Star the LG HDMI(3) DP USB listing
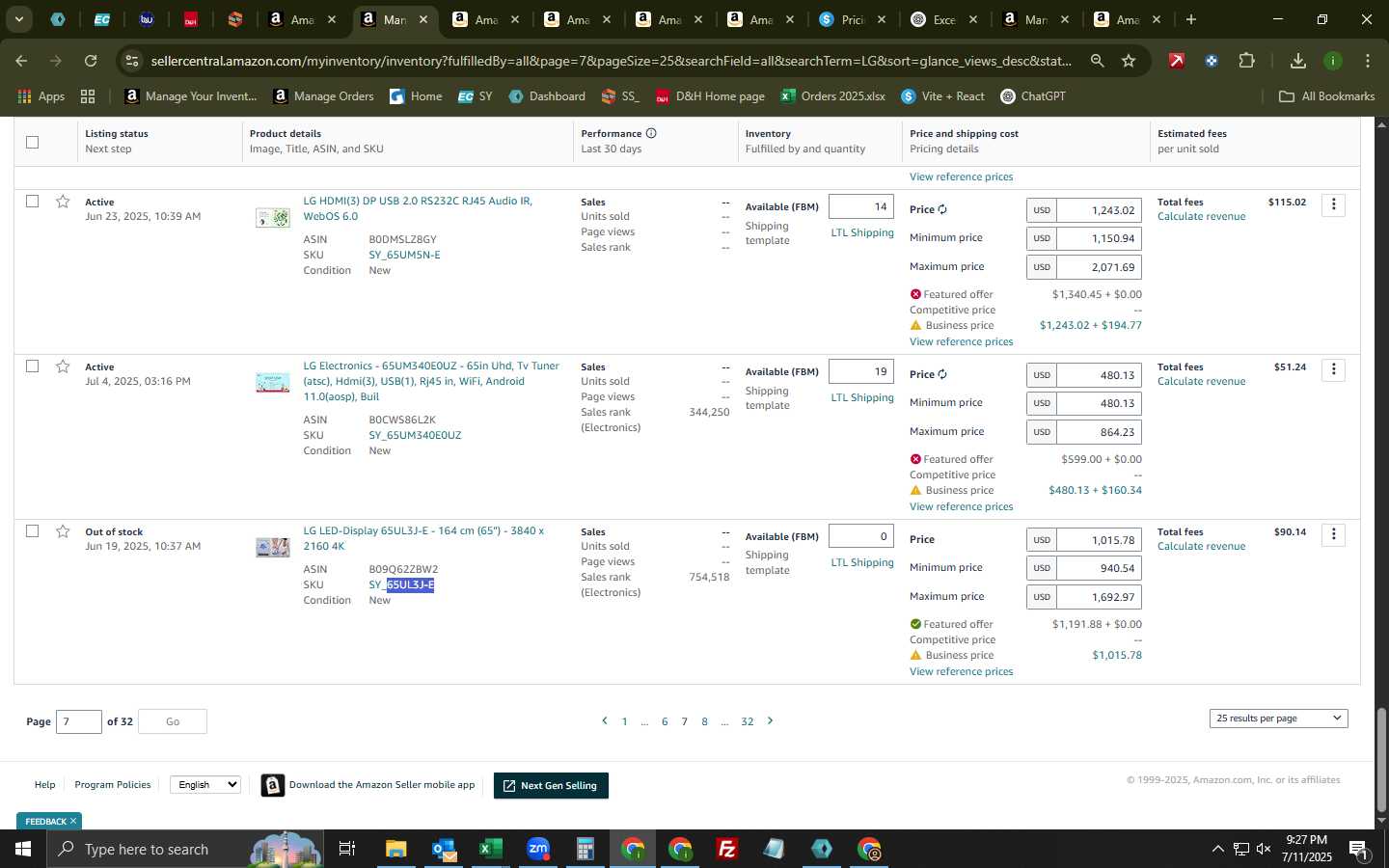Screen dimensions: 1389x868 tap(63, 202)
